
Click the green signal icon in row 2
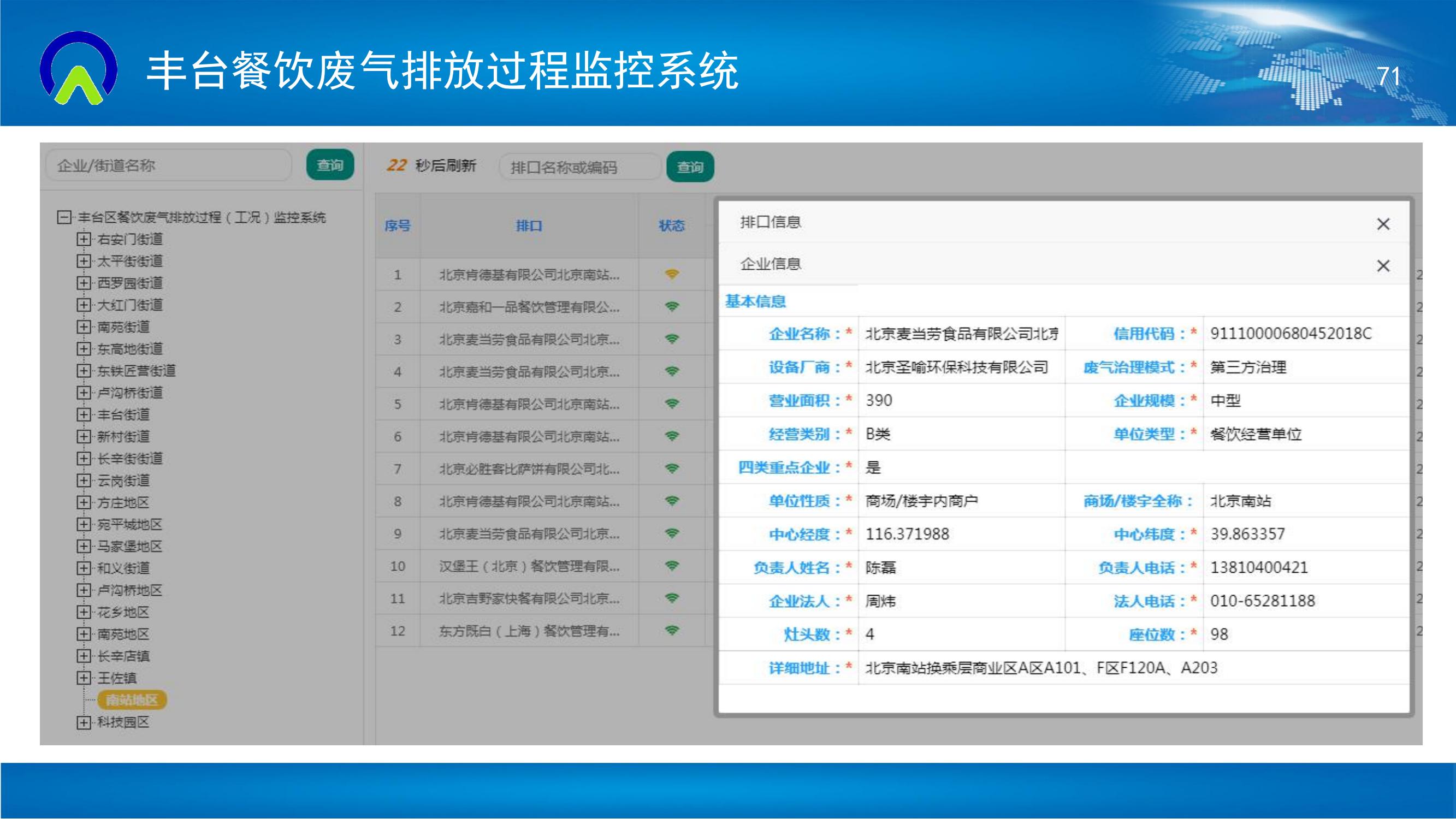tap(672, 307)
